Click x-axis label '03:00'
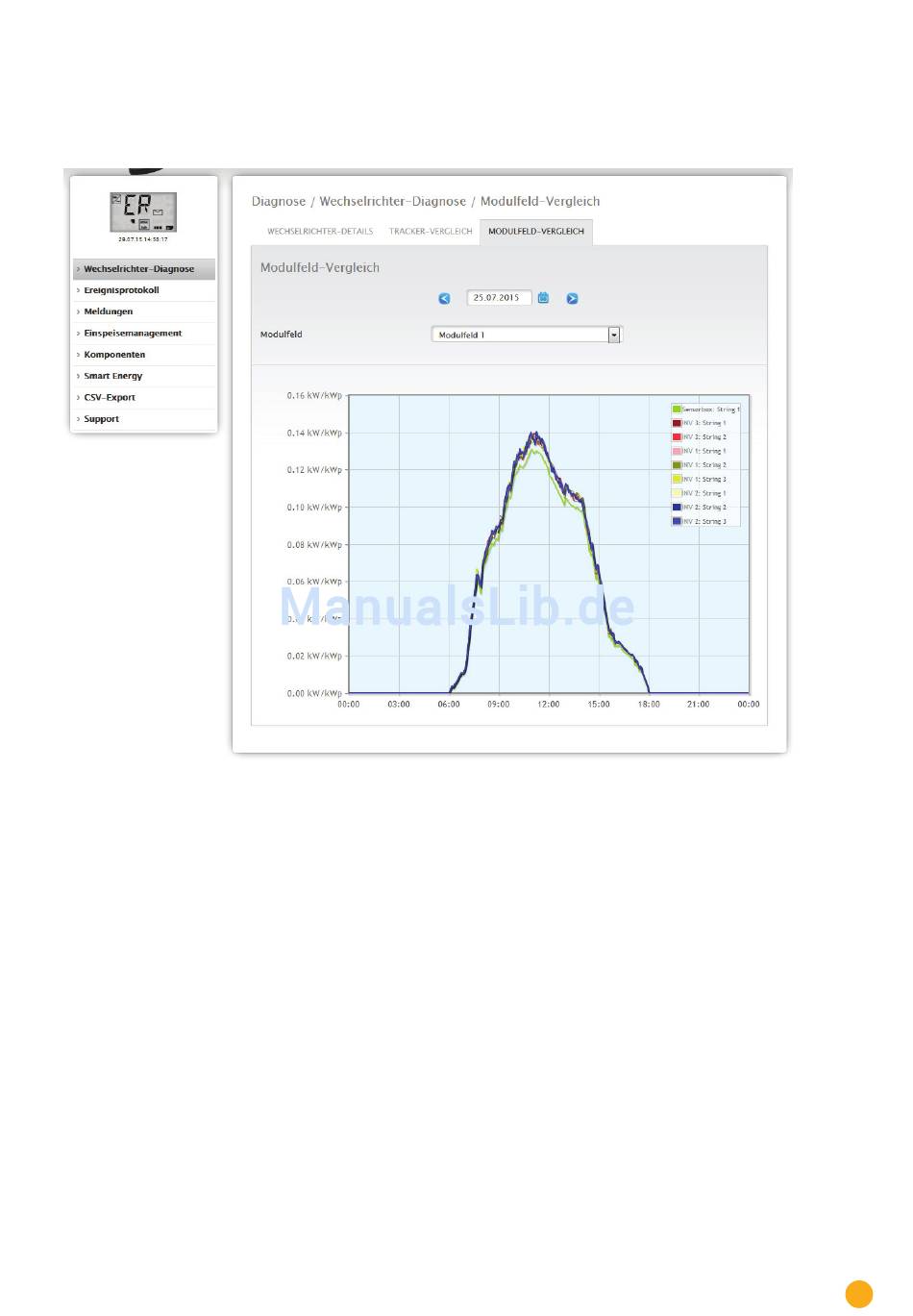 pyautogui.click(x=399, y=705)
